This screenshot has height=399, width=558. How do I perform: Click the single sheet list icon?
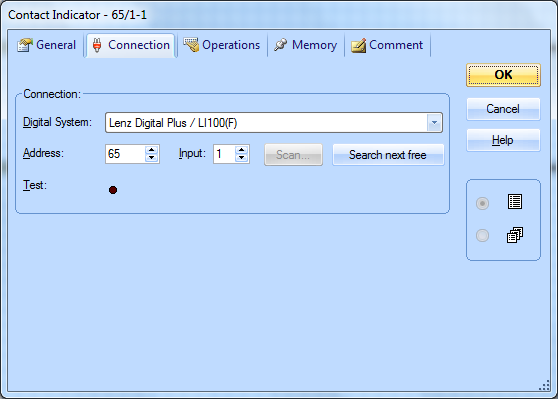coord(515,202)
